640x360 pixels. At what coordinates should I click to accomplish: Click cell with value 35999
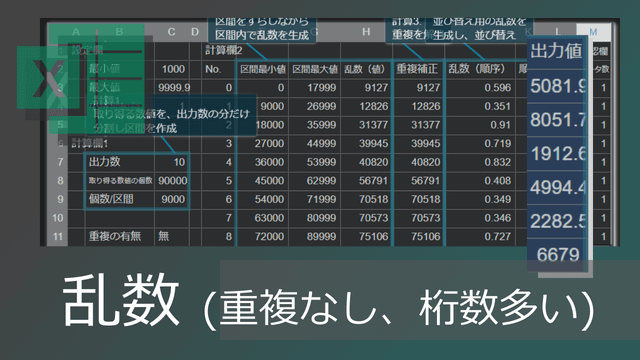(x=315, y=125)
